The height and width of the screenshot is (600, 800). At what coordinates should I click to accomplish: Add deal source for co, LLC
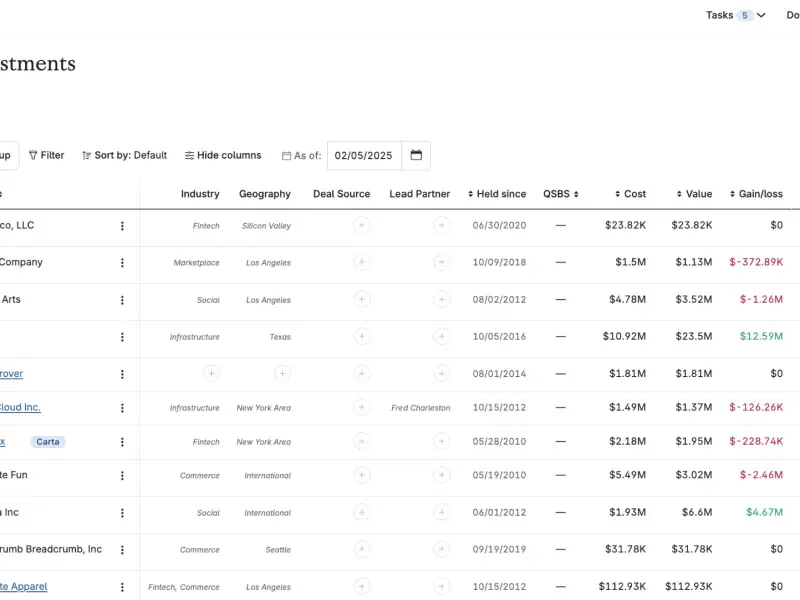(361, 225)
